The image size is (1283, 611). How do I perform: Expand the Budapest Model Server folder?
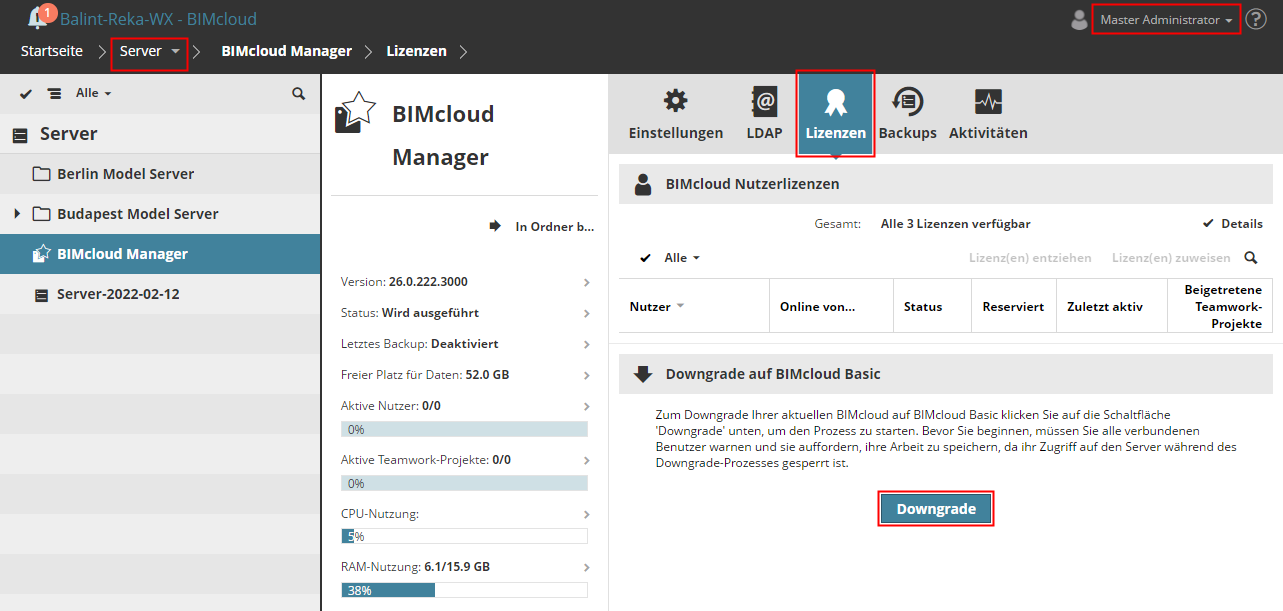(17, 214)
